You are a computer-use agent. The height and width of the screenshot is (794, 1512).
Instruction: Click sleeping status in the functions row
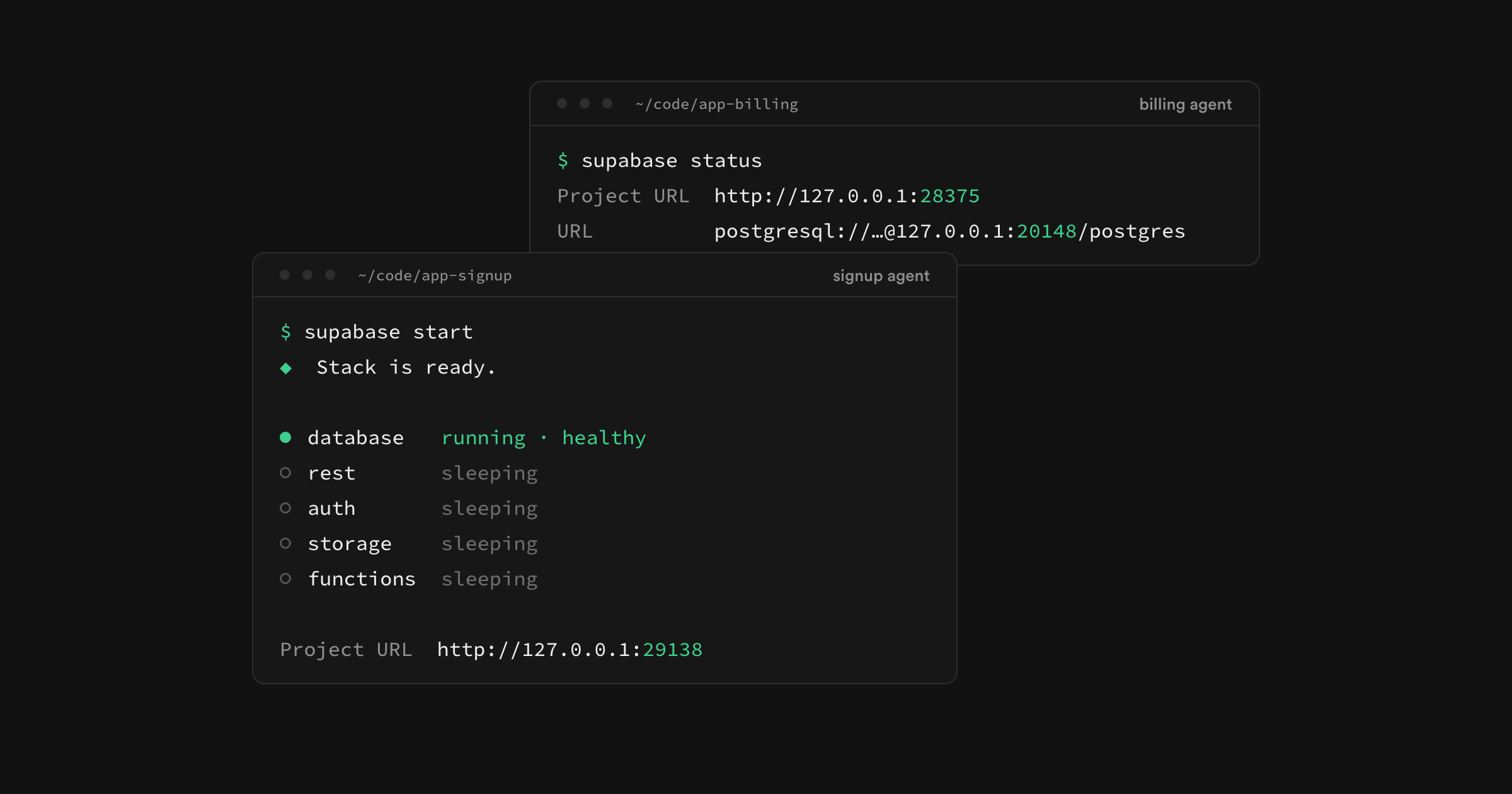490,579
